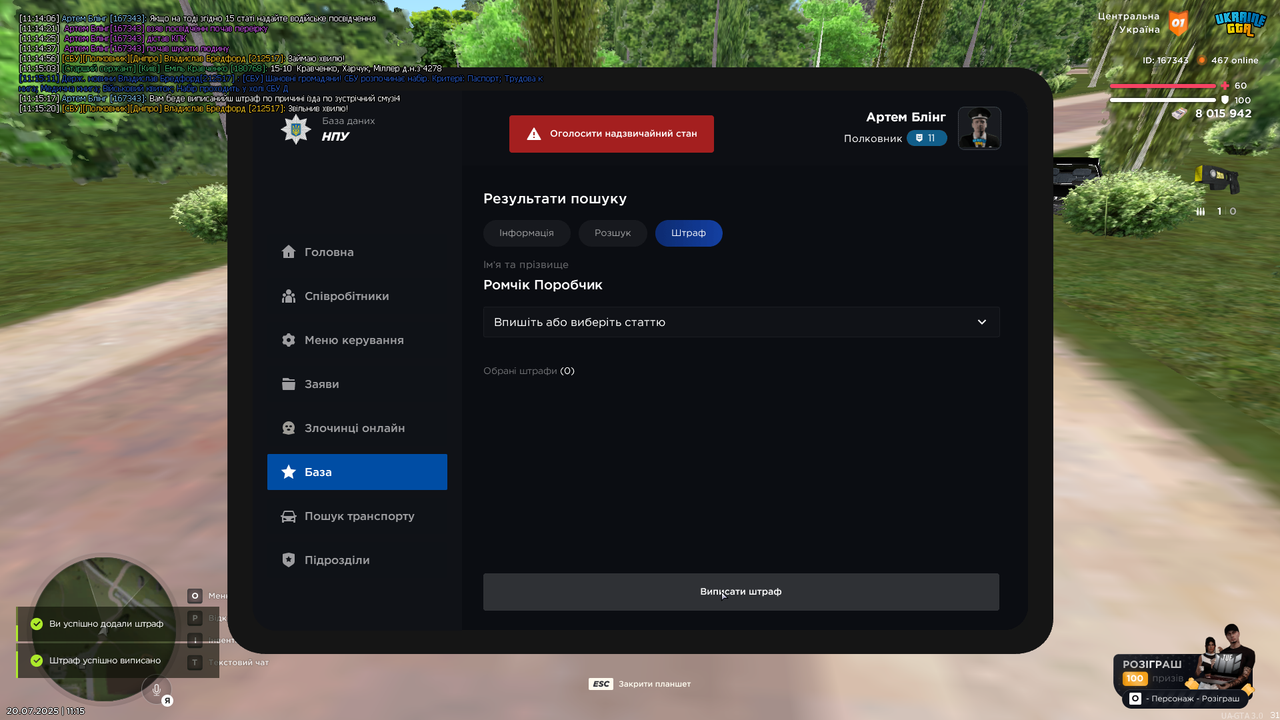Click the red health bar
The image size is (1280, 720).
[1163, 86]
